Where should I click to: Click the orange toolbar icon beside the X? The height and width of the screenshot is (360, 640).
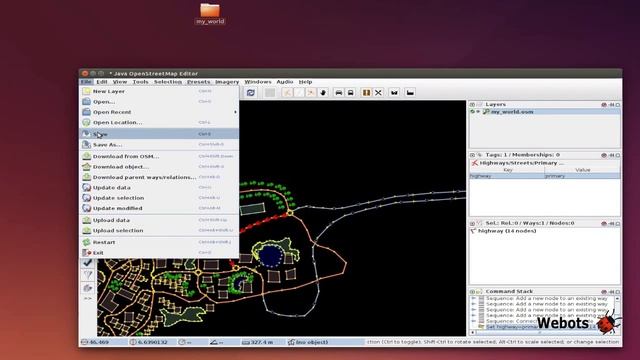click(366, 93)
